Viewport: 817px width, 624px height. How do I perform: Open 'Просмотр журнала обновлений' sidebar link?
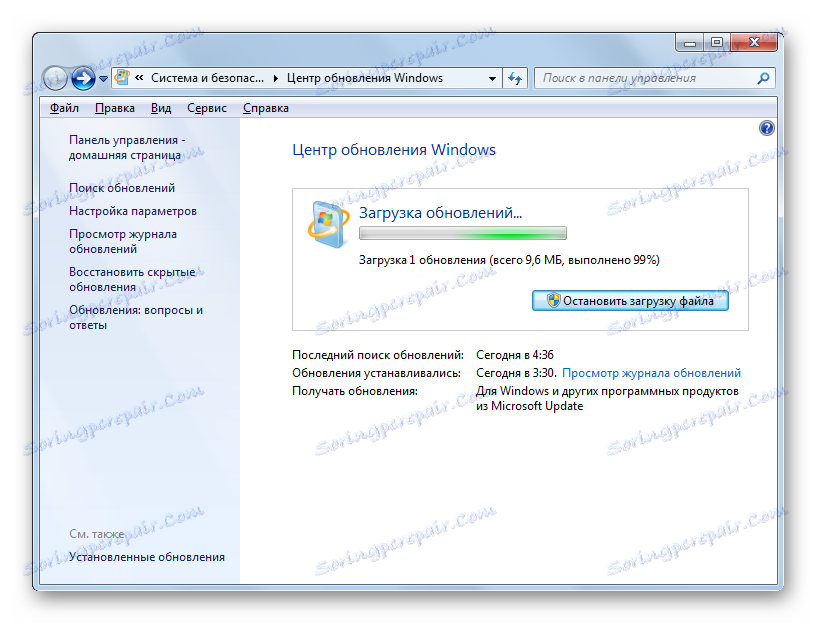[x=123, y=241]
